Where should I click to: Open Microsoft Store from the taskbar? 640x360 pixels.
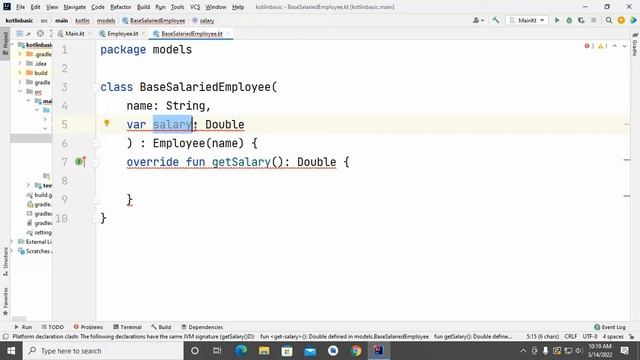(287, 351)
